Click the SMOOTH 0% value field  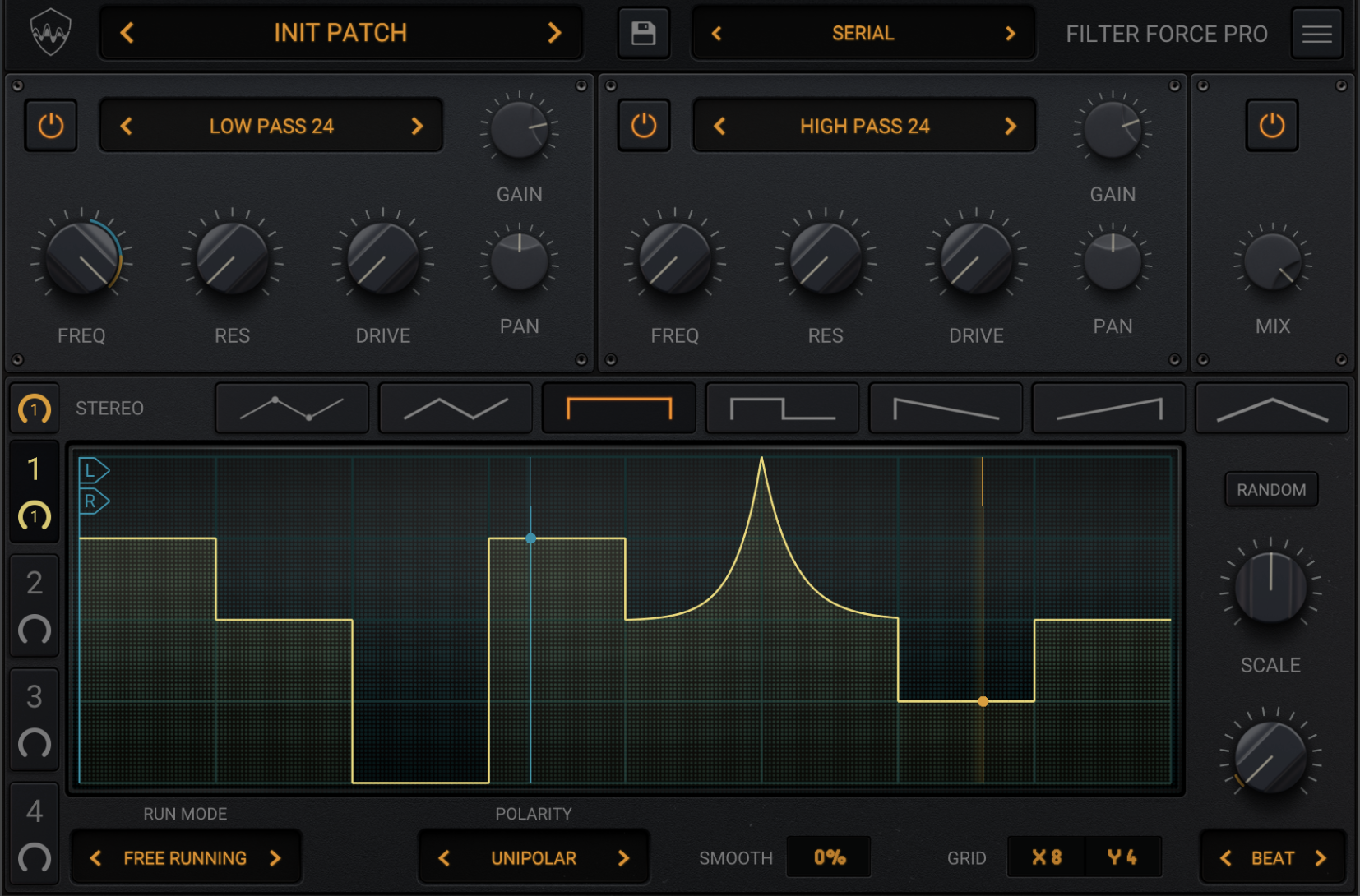pos(830,857)
